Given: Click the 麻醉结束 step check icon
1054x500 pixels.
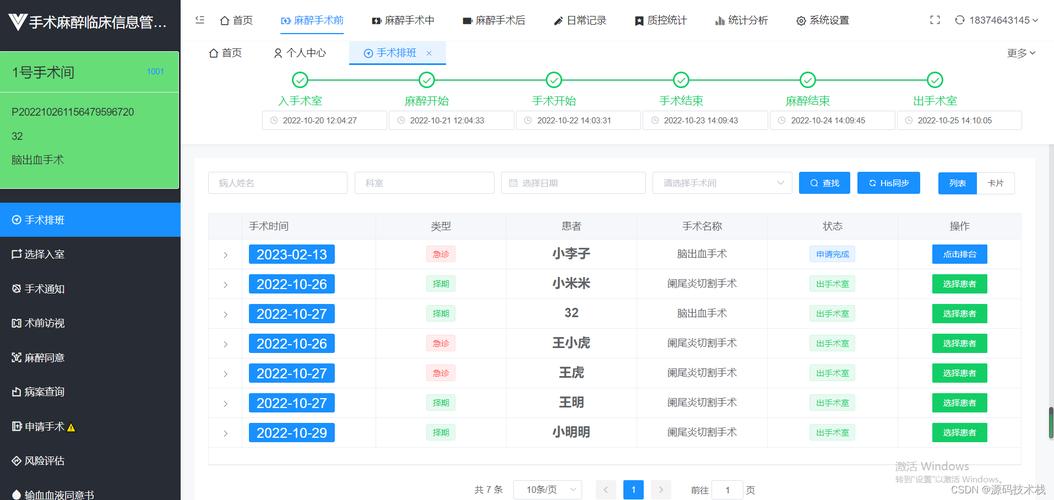Looking at the screenshot, I should click(x=808, y=80).
